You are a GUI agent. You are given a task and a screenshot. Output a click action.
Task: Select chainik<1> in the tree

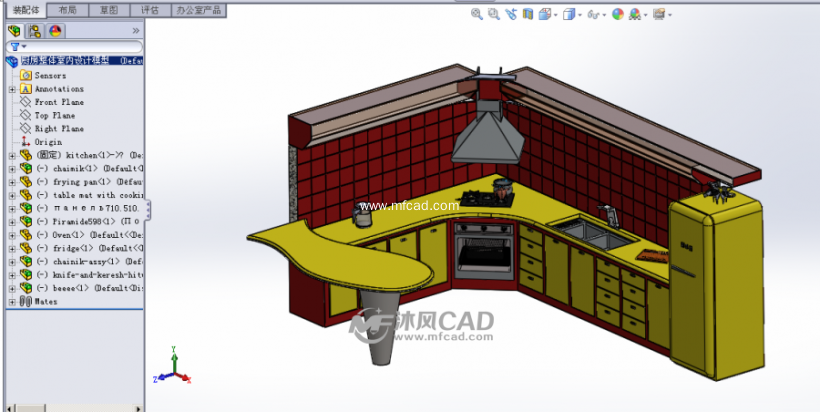point(89,168)
